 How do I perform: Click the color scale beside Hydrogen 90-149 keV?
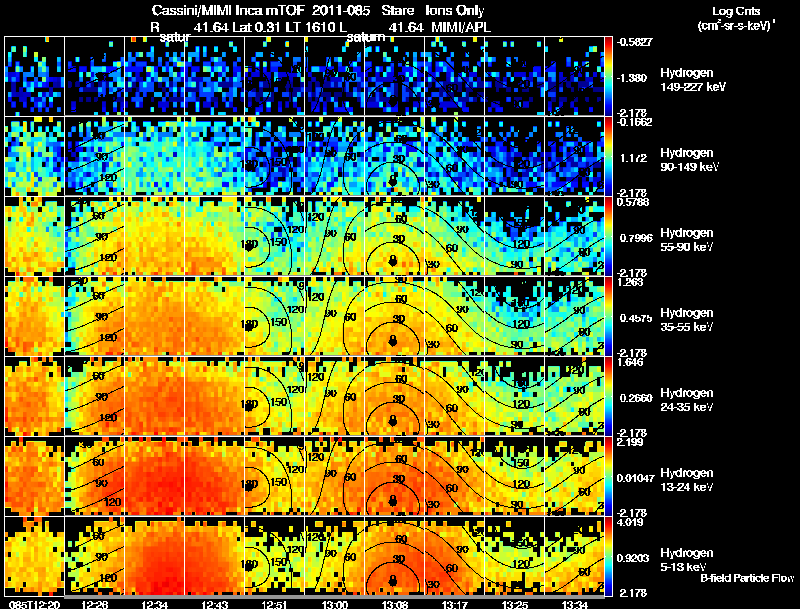click(x=608, y=156)
